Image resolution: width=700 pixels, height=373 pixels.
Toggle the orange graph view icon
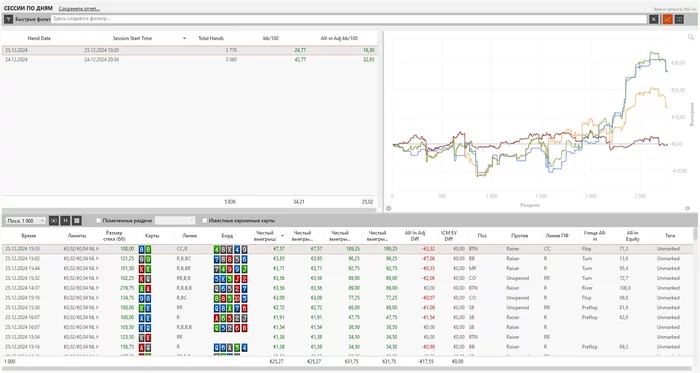667,19
